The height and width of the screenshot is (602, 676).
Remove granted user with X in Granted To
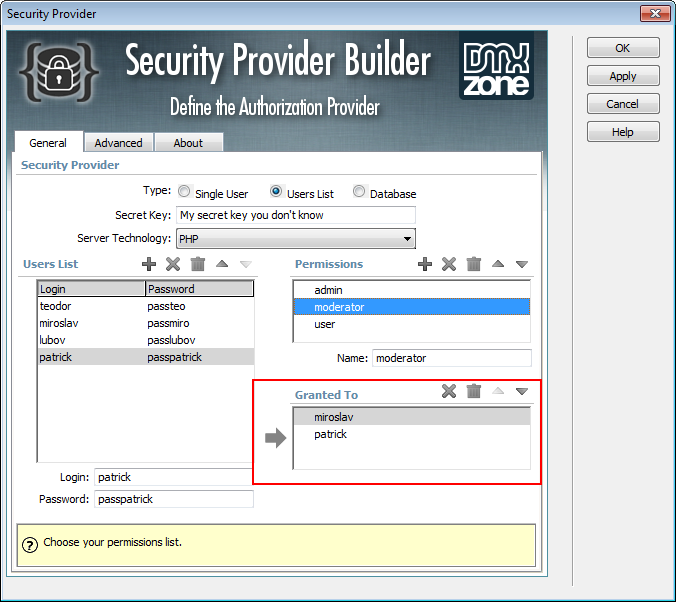click(449, 391)
